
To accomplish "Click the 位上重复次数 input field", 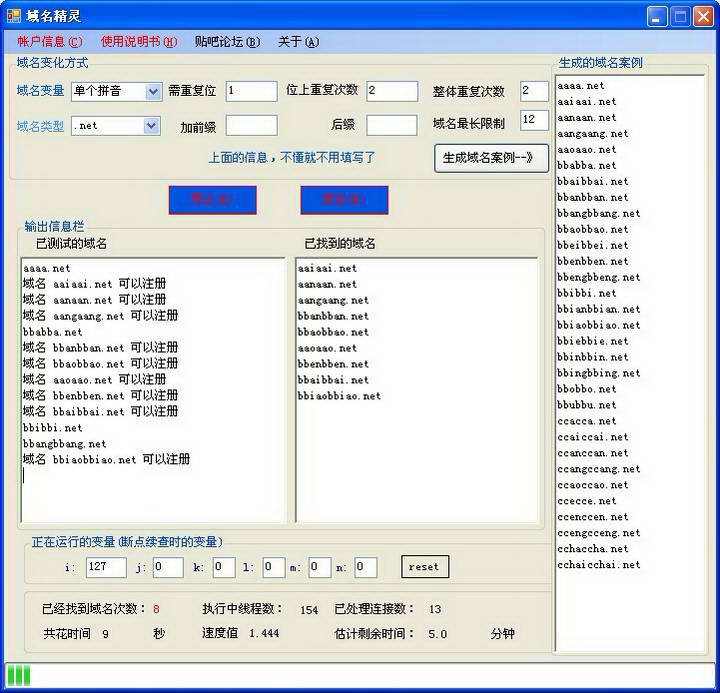I will (x=392, y=91).
